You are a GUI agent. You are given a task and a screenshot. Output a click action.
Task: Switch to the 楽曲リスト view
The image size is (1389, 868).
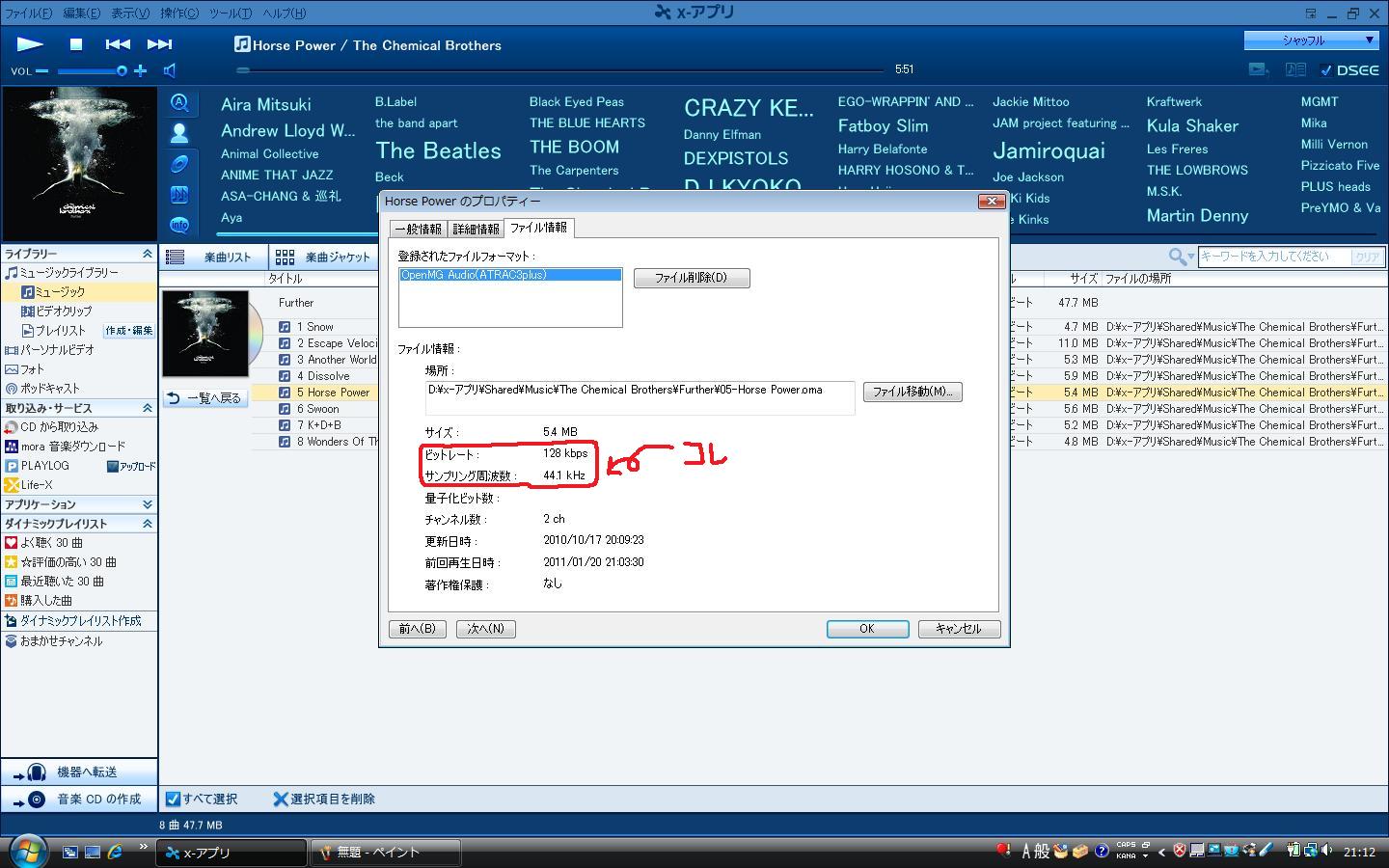[214, 258]
